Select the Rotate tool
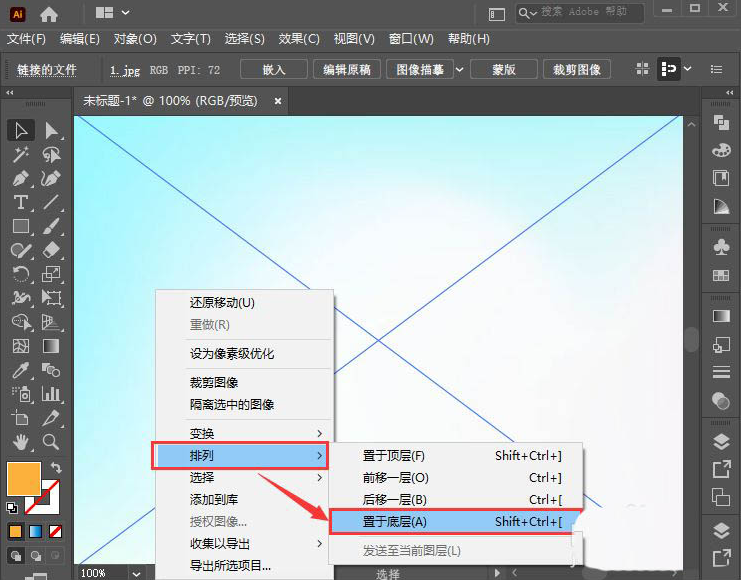Screen dimensions: 741x580 [x=21, y=274]
